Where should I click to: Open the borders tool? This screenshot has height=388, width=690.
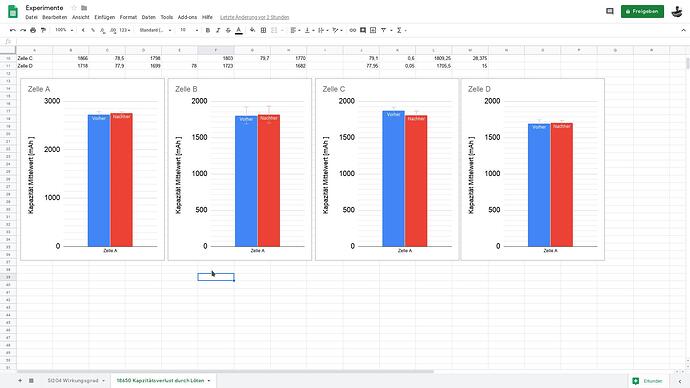(263, 30)
